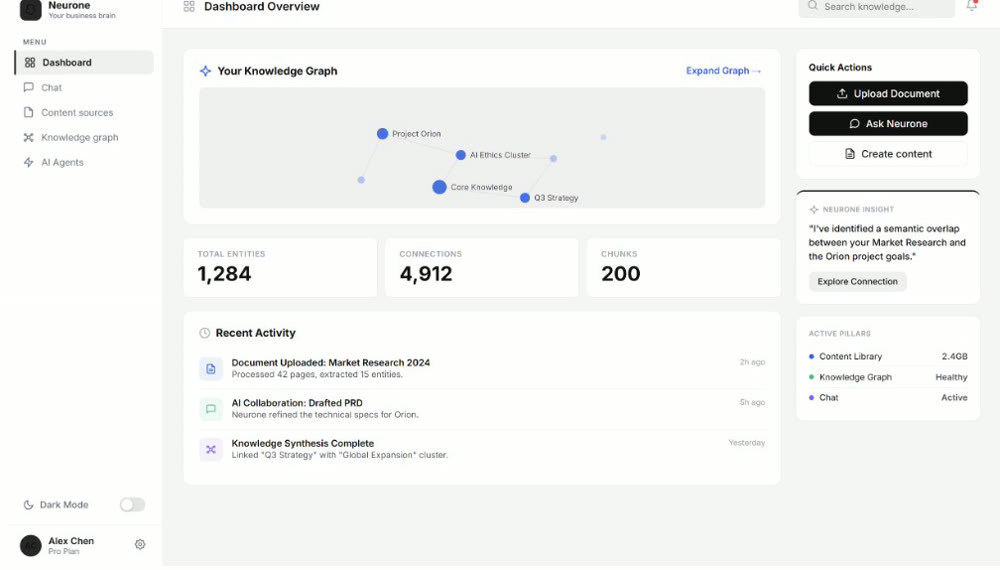The image size is (1000, 570).
Task: Click the Upload Document button
Action: pos(888,93)
